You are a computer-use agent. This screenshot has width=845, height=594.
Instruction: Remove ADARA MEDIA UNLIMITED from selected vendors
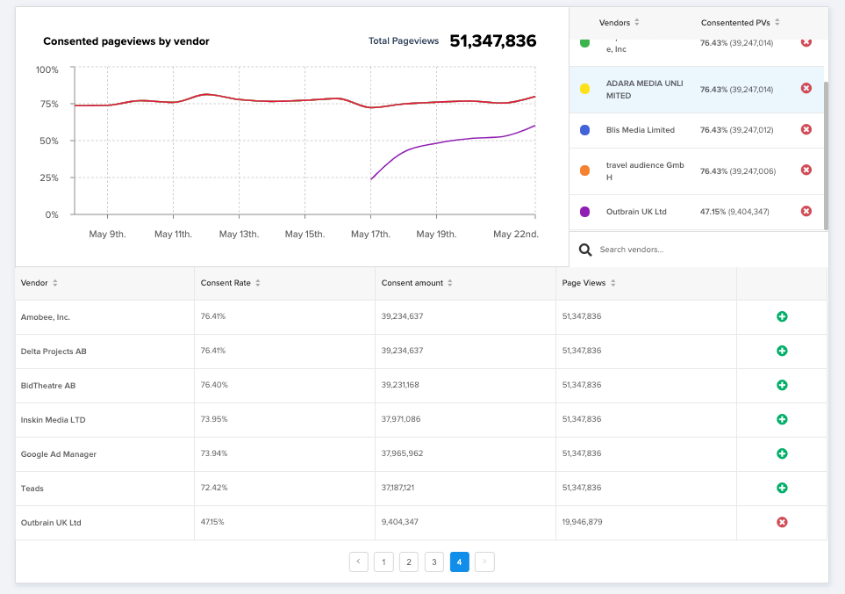[x=806, y=89]
